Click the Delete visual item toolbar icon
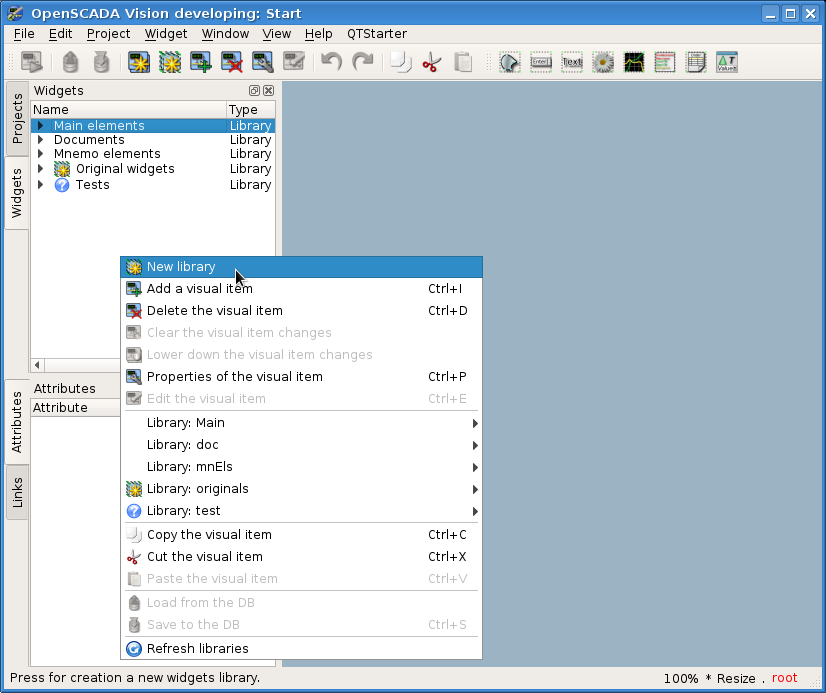The height and width of the screenshot is (693, 826). pyautogui.click(x=232, y=62)
